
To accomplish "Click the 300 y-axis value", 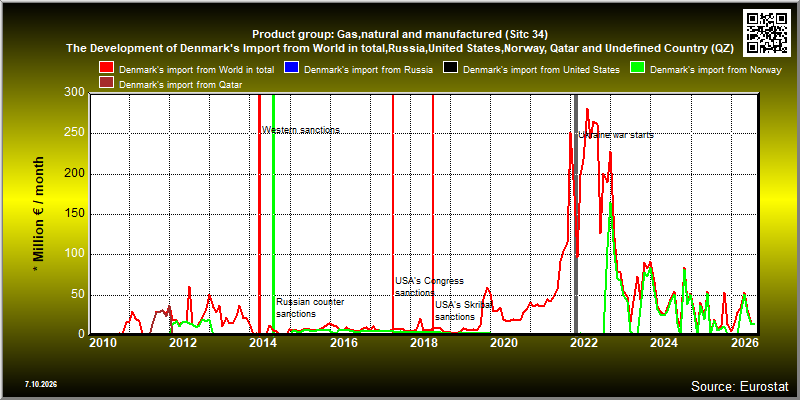I will tap(76, 94).
